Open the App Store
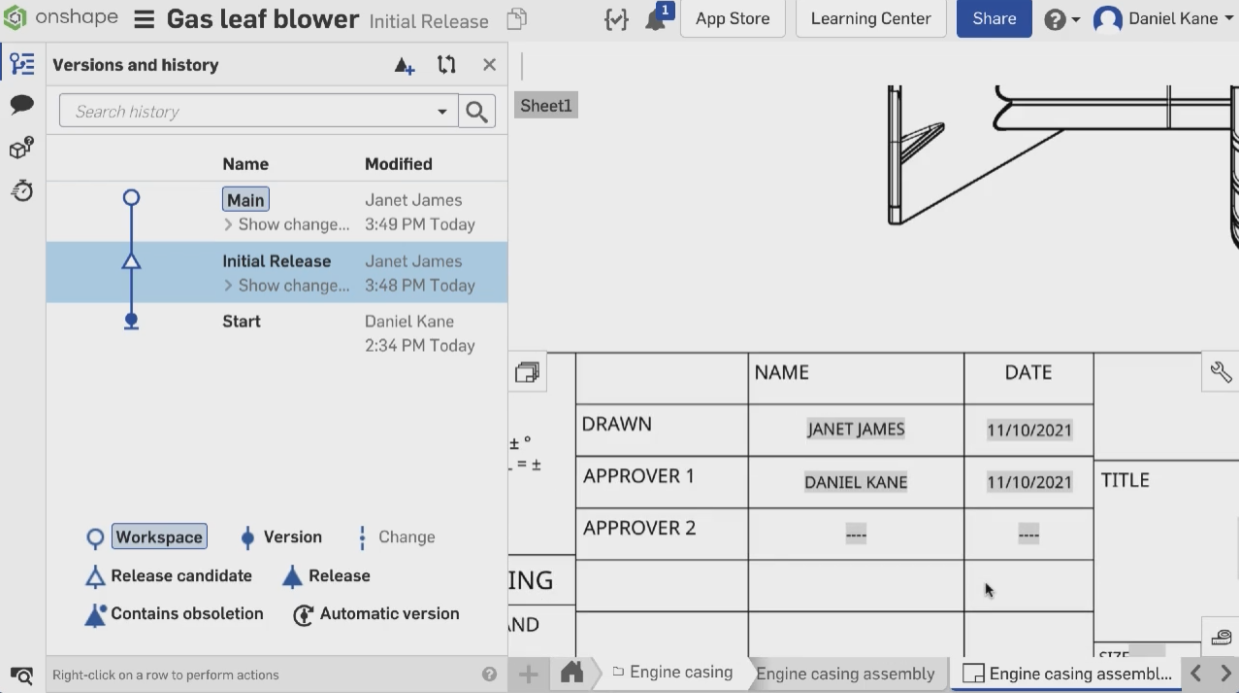The height and width of the screenshot is (695, 1239). [x=733, y=19]
